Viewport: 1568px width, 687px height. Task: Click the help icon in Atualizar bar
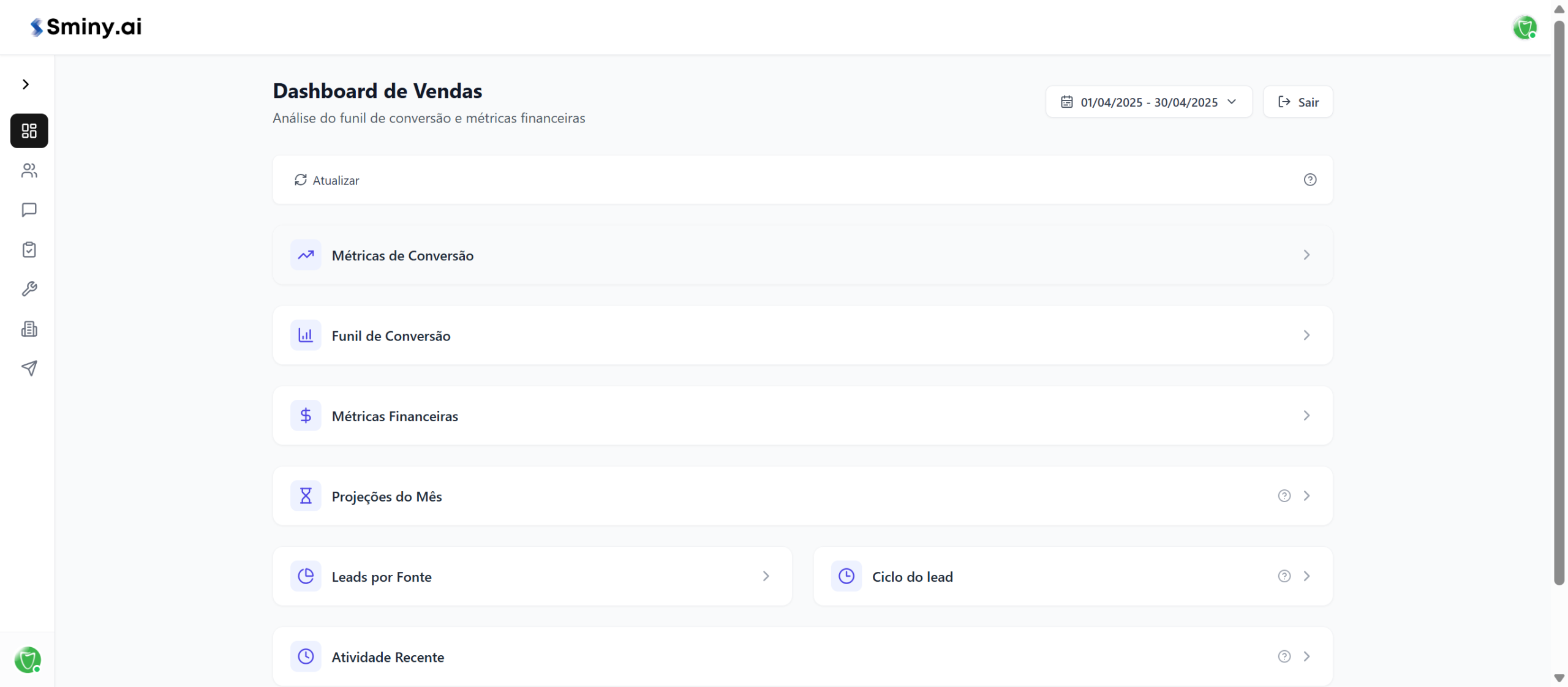tap(1310, 179)
